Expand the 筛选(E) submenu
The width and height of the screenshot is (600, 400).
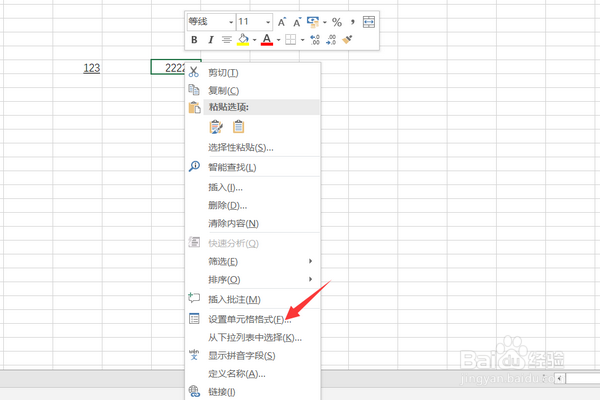click(x=252, y=261)
